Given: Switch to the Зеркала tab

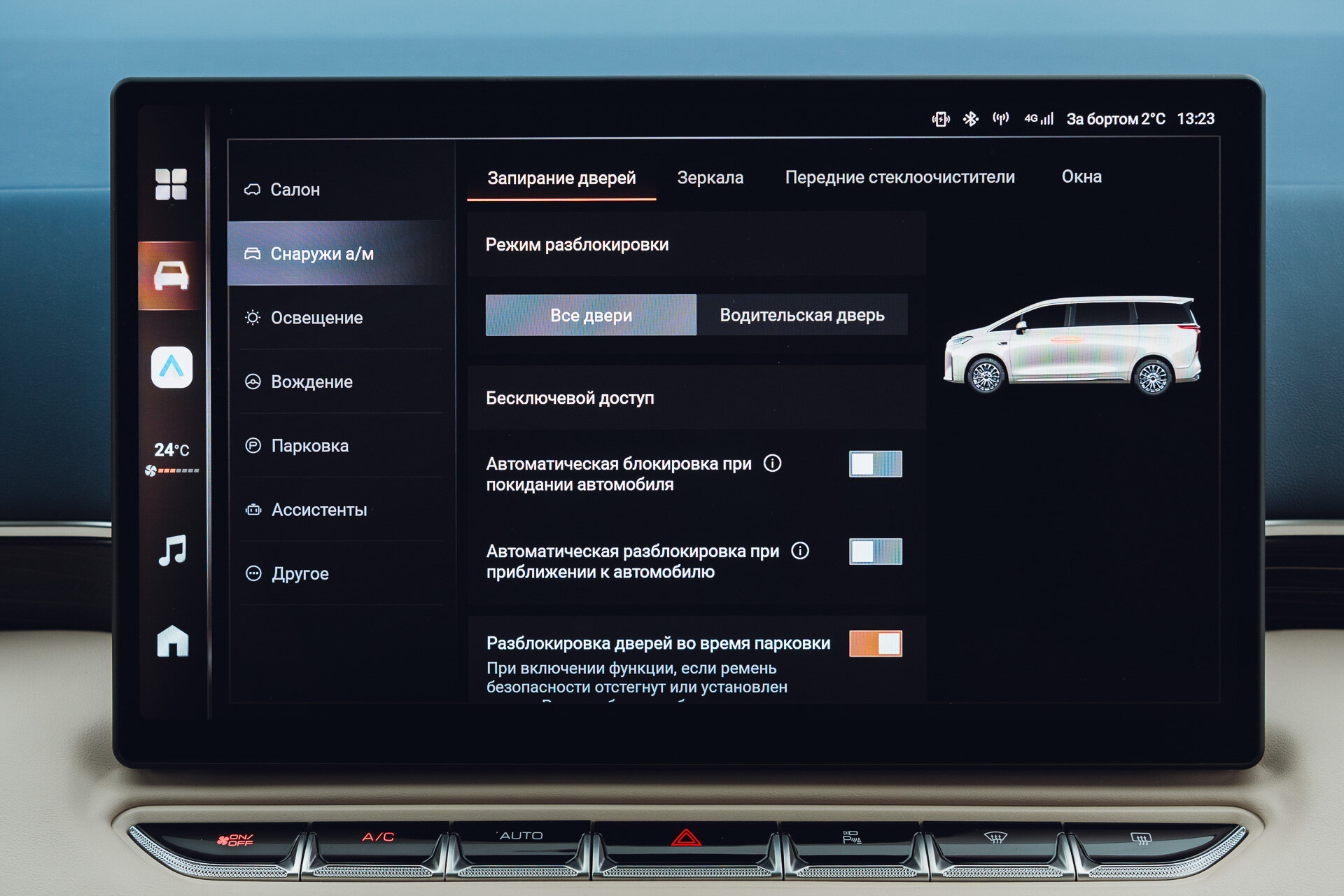Looking at the screenshot, I should coord(710,178).
